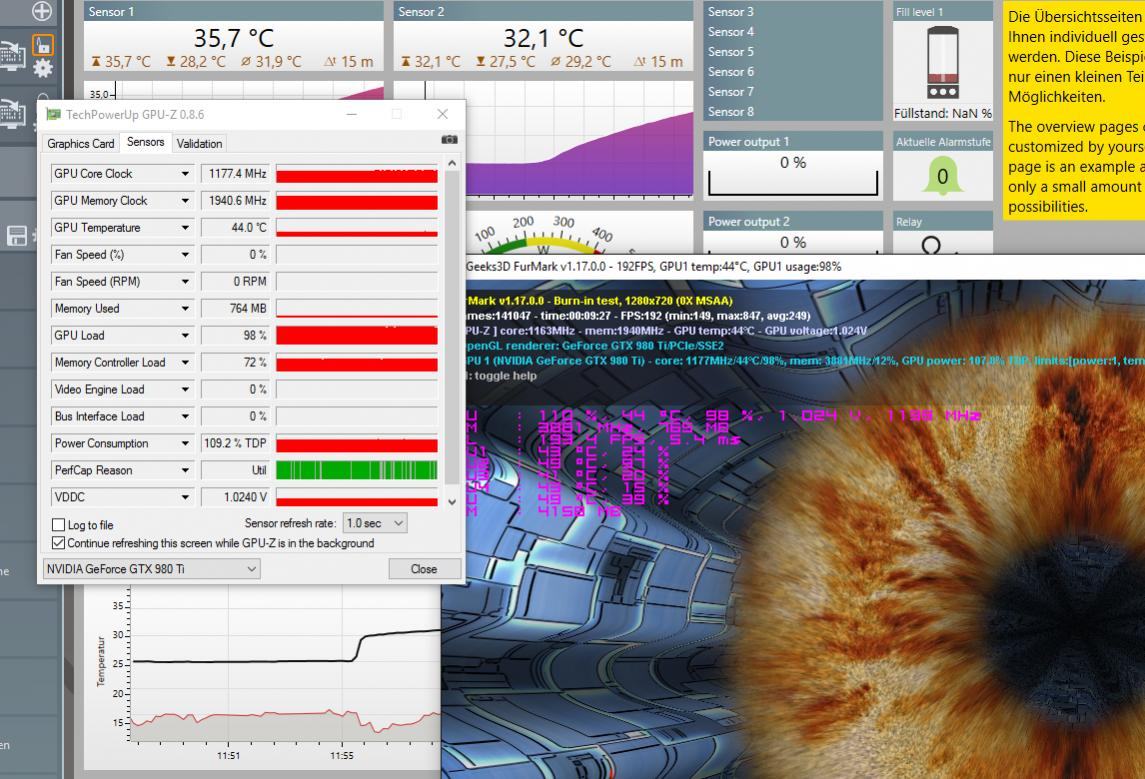
Task: Click the Sensor 2 panel header
Action: coord(543,11)
